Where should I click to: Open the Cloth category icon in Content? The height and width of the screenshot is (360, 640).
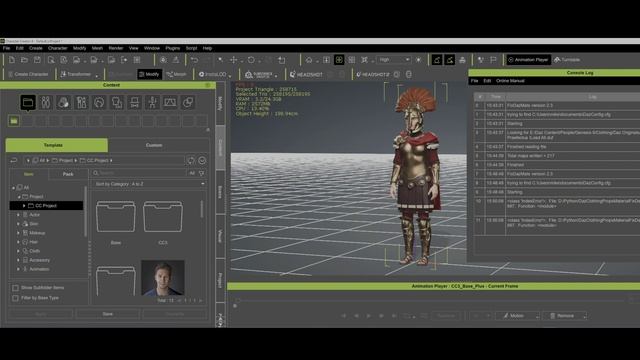[117, 102]
